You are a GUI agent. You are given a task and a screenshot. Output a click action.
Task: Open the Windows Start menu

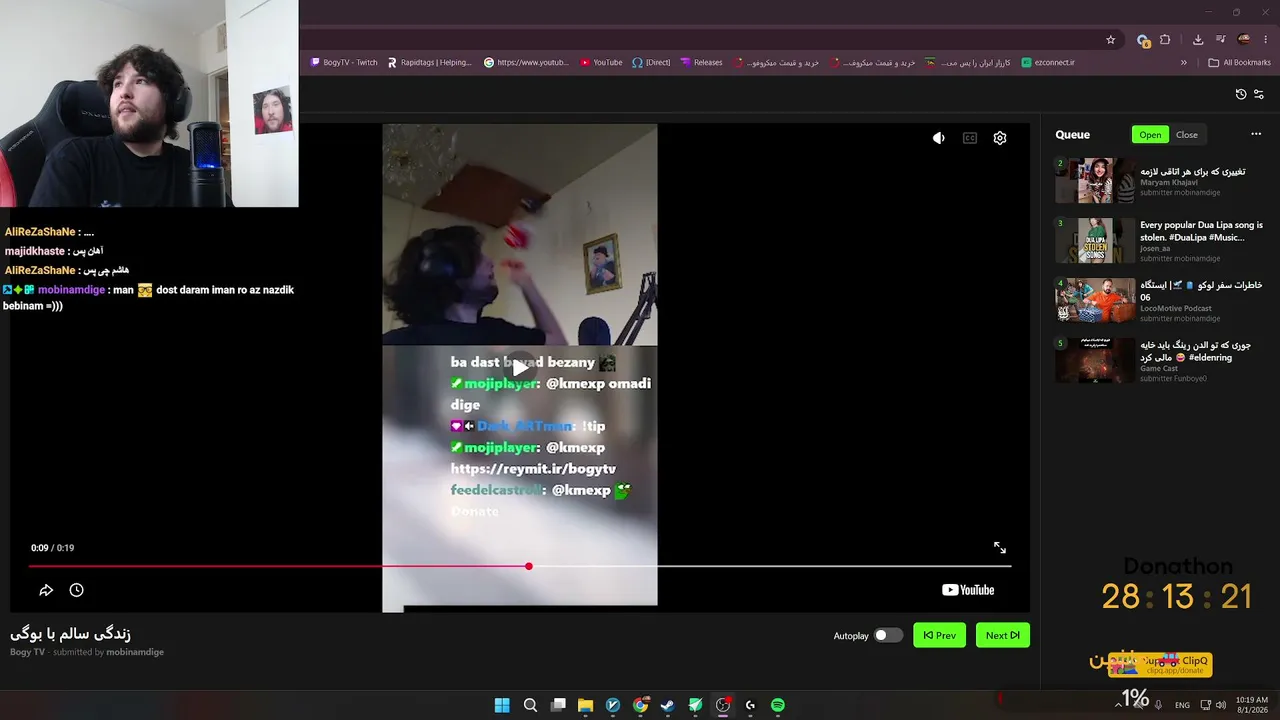coord(502,705)
